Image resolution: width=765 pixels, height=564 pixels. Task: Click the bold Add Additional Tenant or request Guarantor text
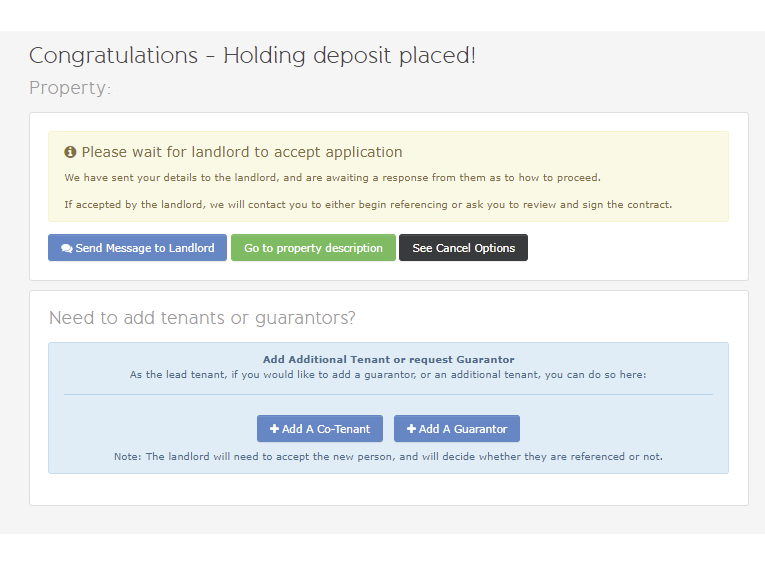coord(388,360)
